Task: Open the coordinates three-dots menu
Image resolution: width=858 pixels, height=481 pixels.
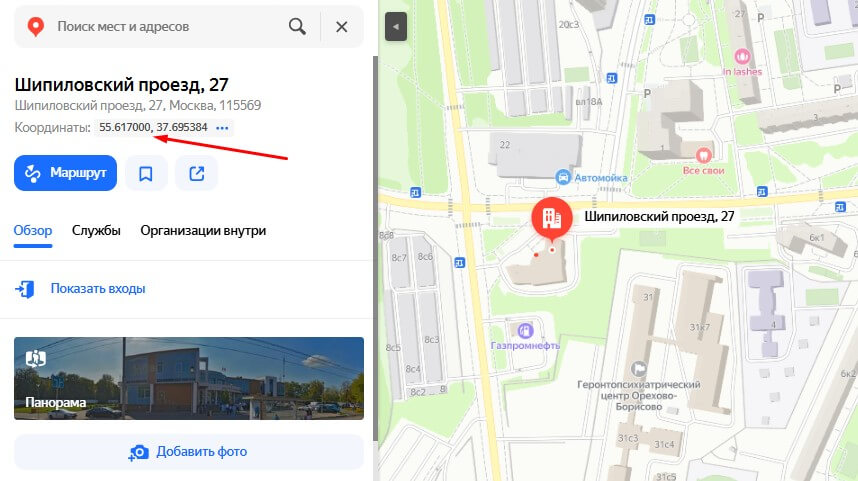Action: click(x=222, y=128)
